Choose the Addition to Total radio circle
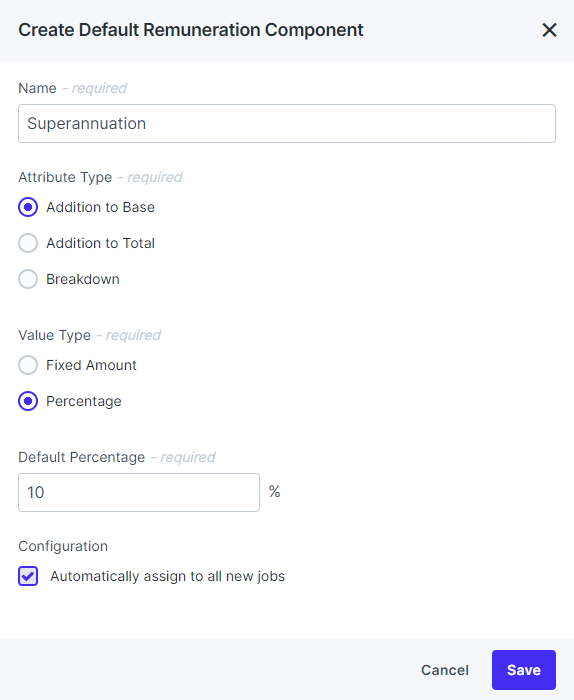The image size is (574, 700). coord(28,243)
